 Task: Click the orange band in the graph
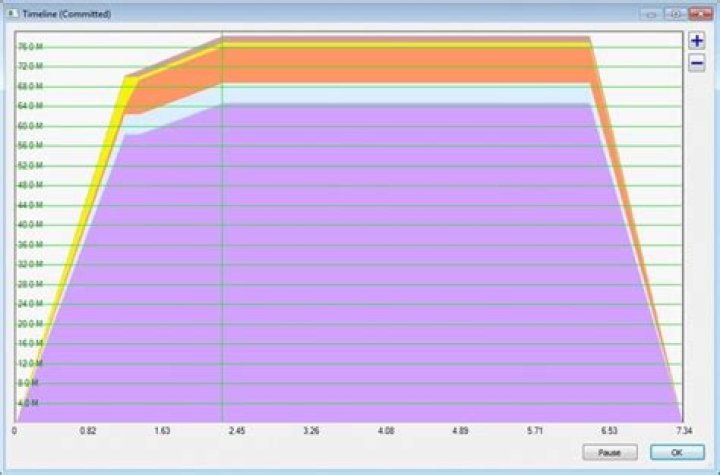click(x=404, y=65)
